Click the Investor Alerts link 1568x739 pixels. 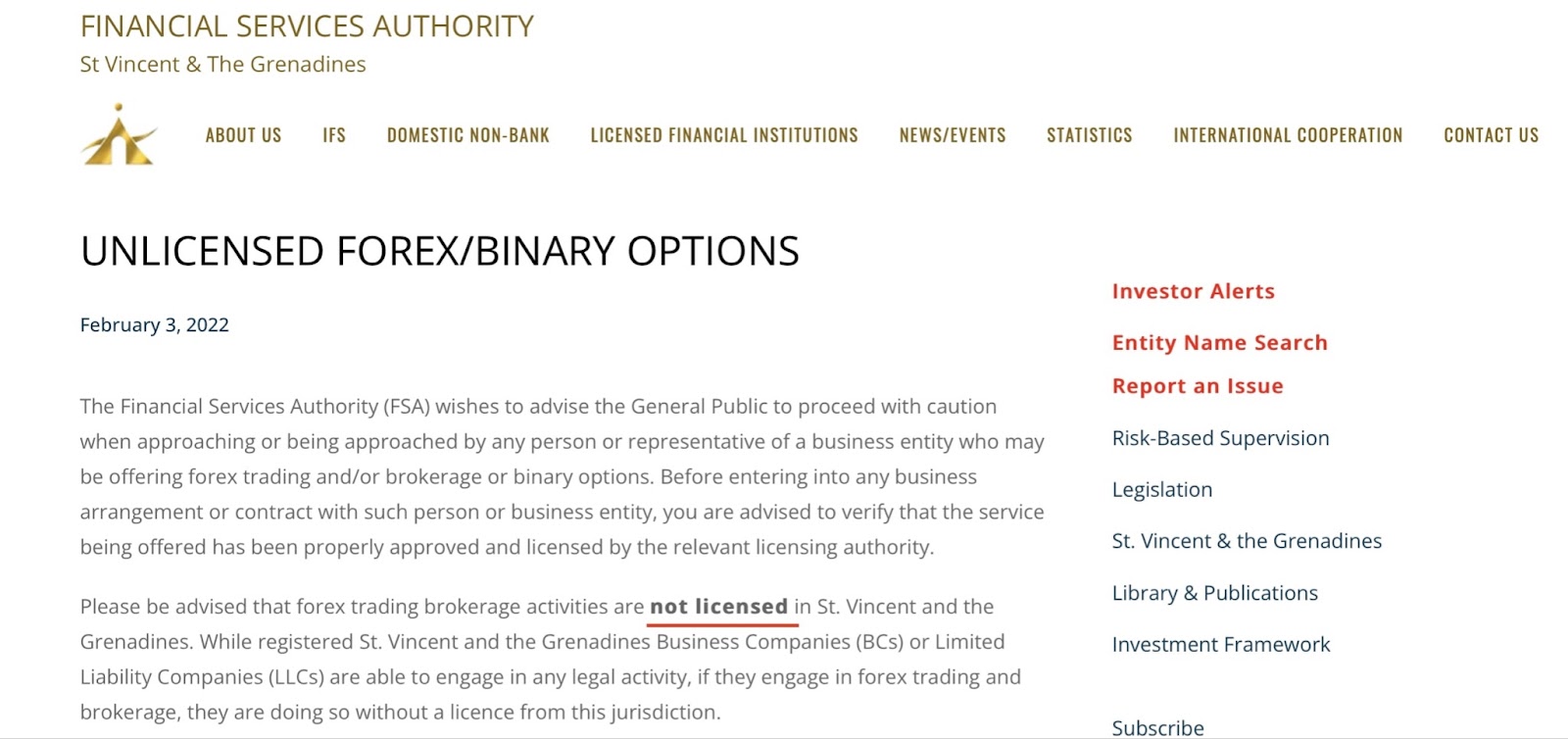(1194, 291)
